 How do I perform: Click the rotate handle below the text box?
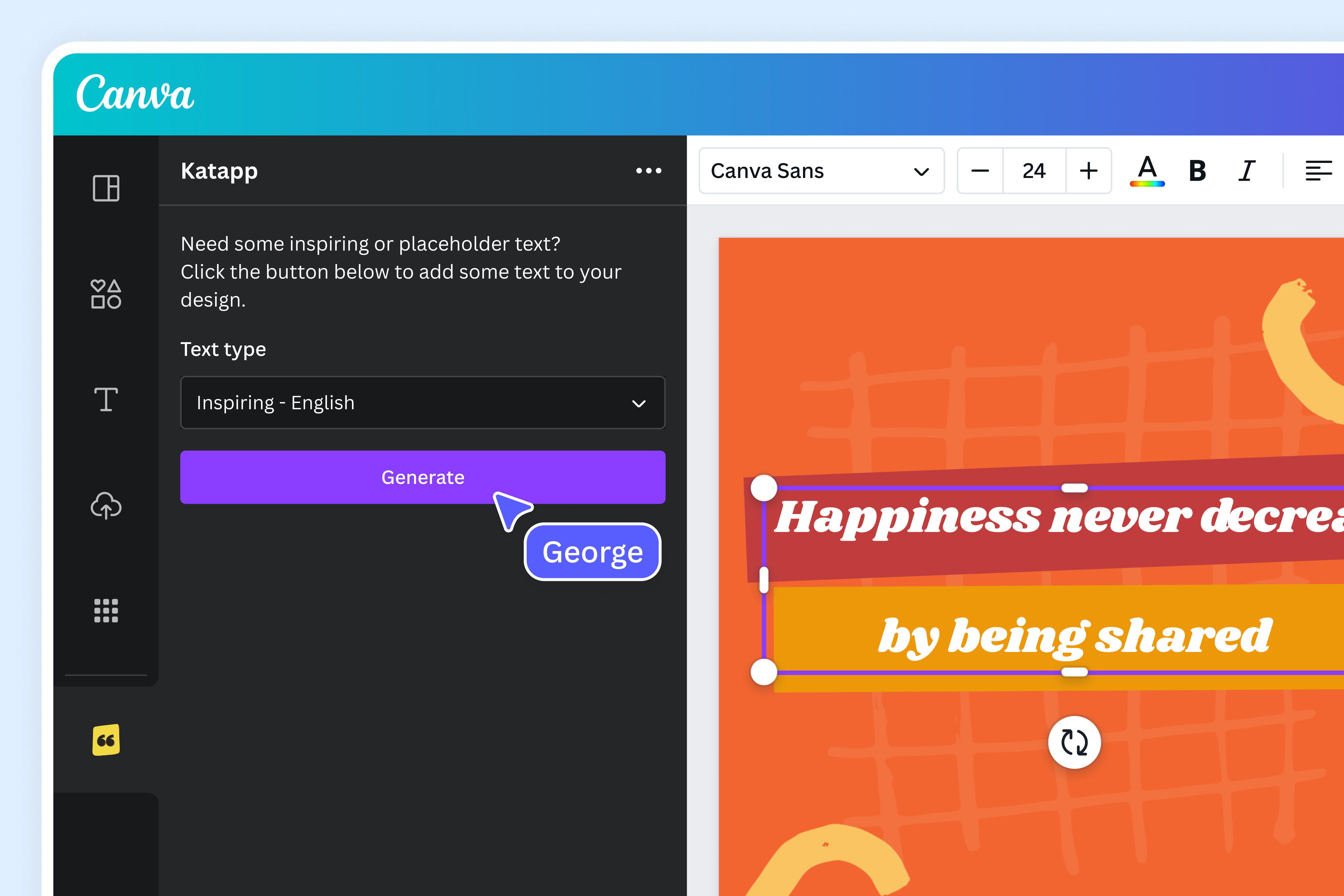tap(1073, 741)
